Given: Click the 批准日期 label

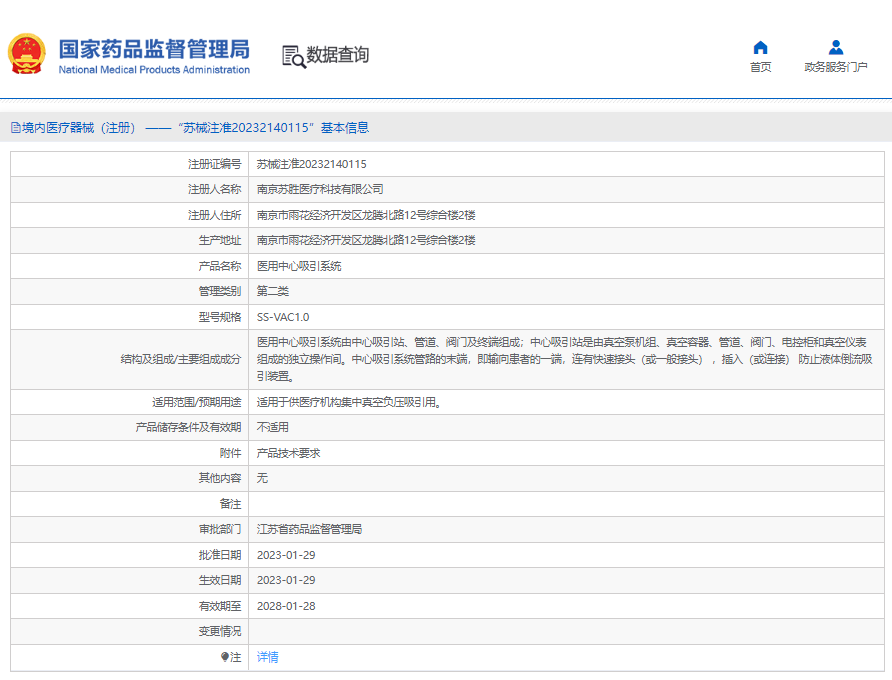Looking at the screenshot, I should 220,555.
